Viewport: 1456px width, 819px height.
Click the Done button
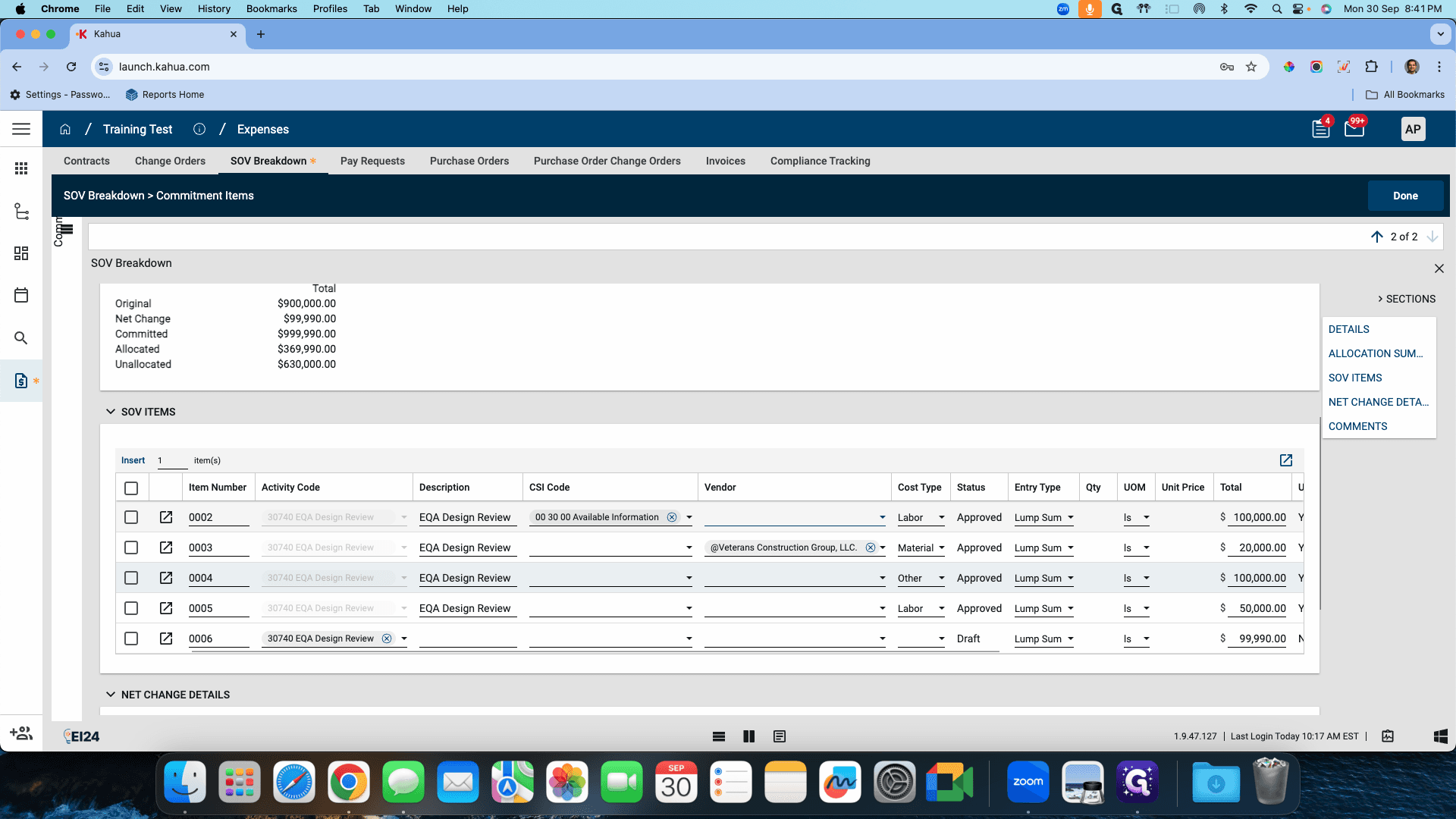click(x=1405, y=196)
